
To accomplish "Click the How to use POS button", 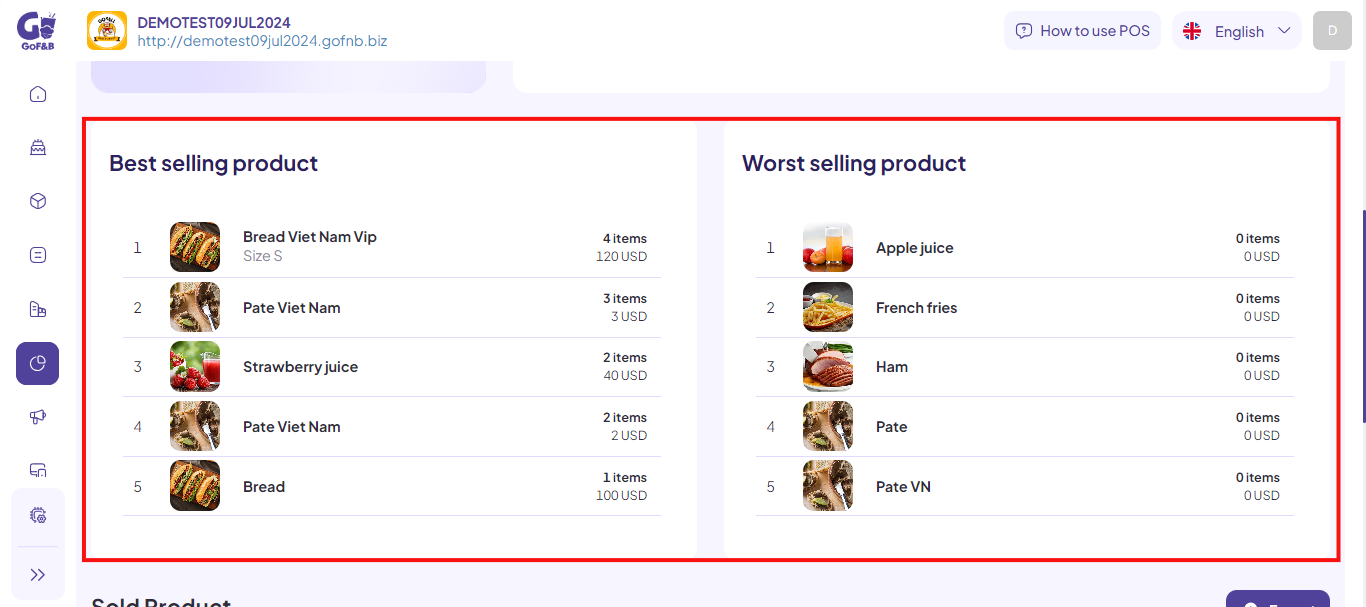I will click(1082, 31).
